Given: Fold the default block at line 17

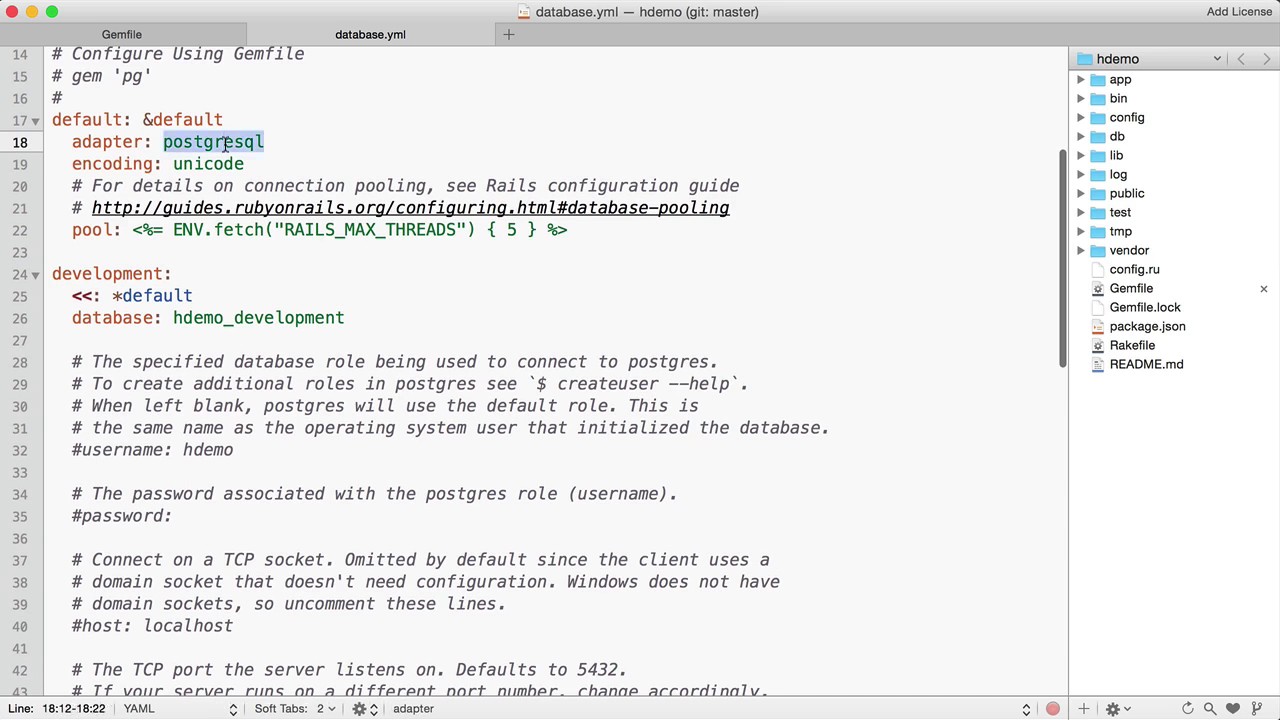Looking at the screenshot, I should [35, 120].
